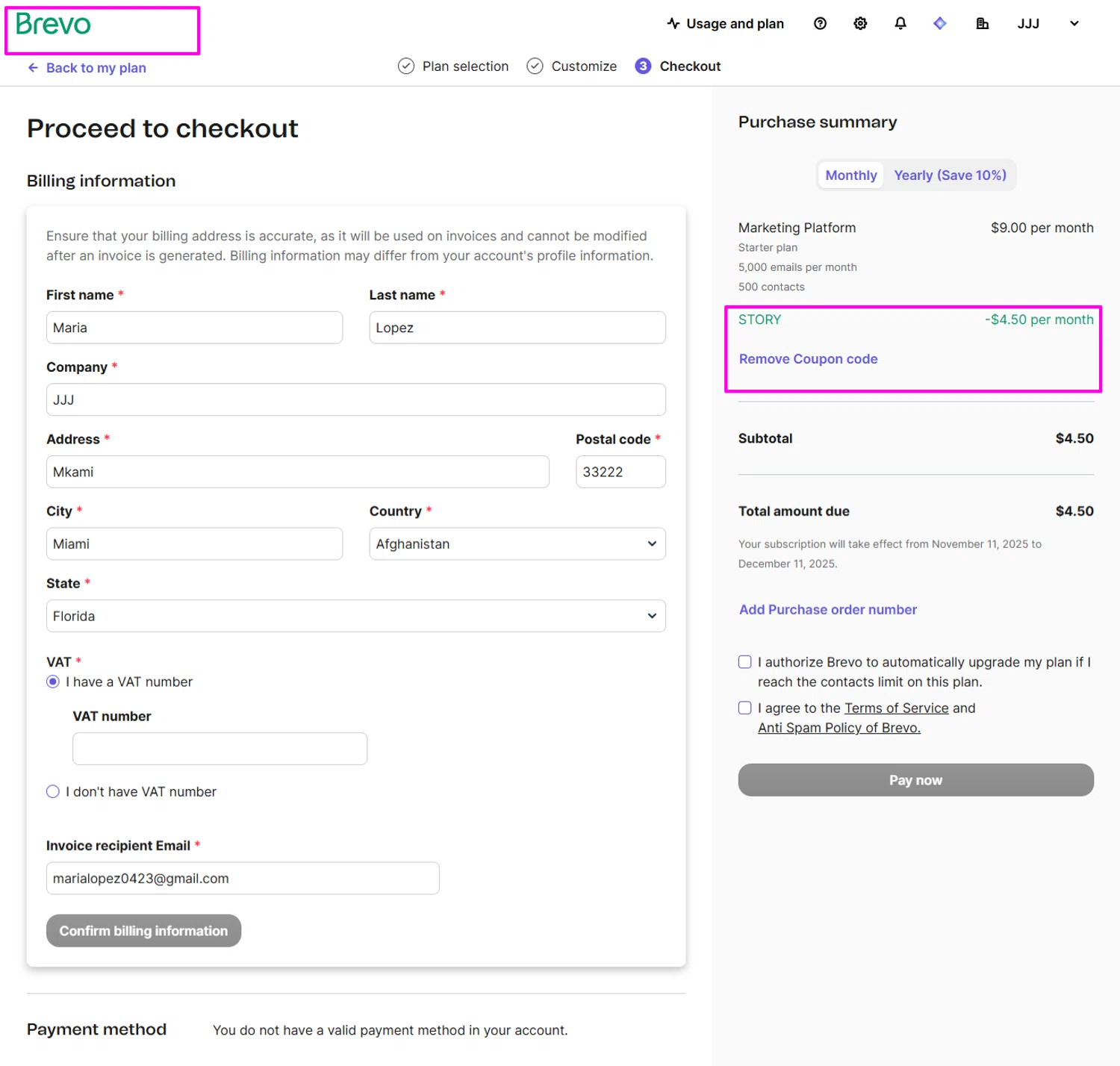Click the 'Payment method' heading

pyautogui.click(x=96, y=1029)
